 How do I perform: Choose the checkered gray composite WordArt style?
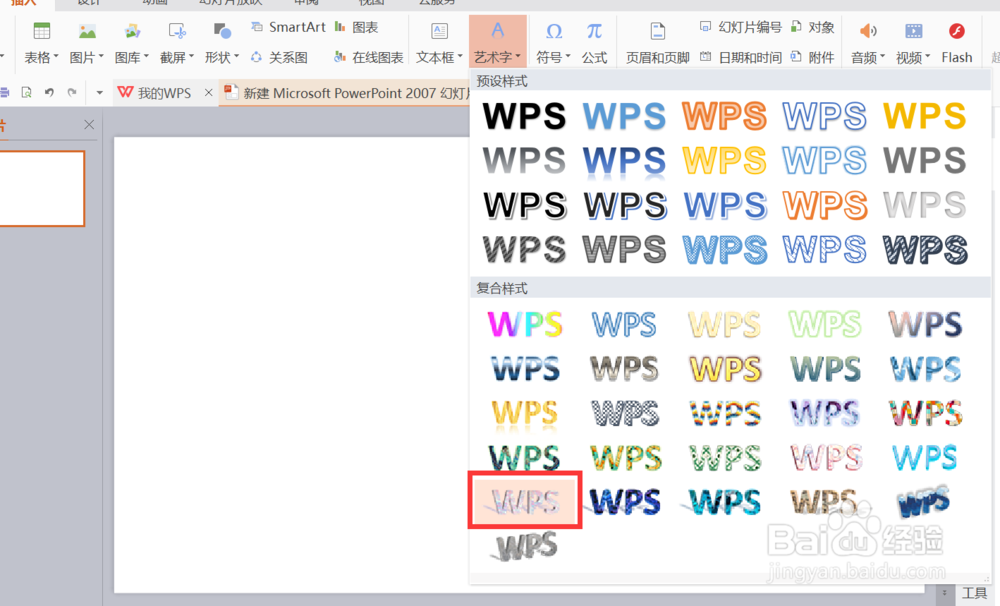624,413
